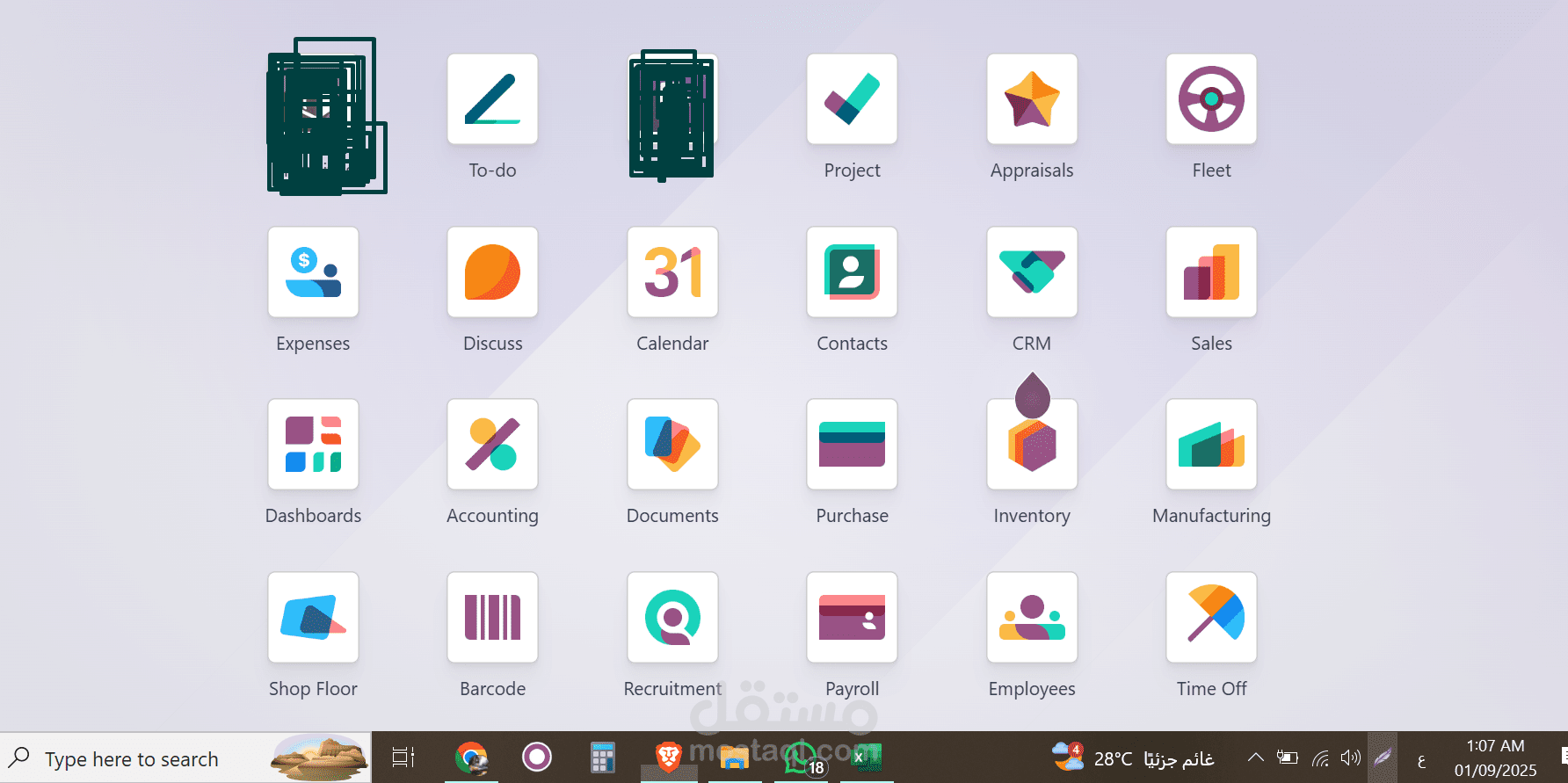Launch the Employees app
Screen dimensions: 1568x783
coord(1032,617)
